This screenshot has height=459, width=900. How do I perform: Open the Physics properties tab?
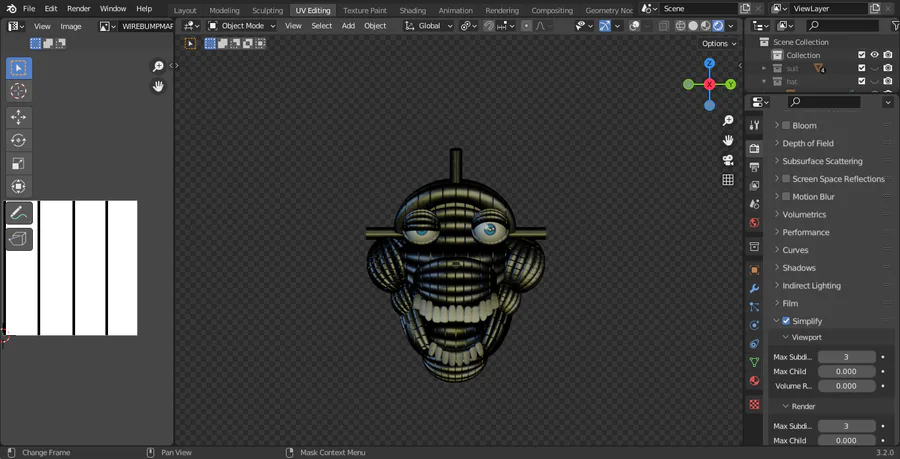pyautogui.click(x=754, y=325)
